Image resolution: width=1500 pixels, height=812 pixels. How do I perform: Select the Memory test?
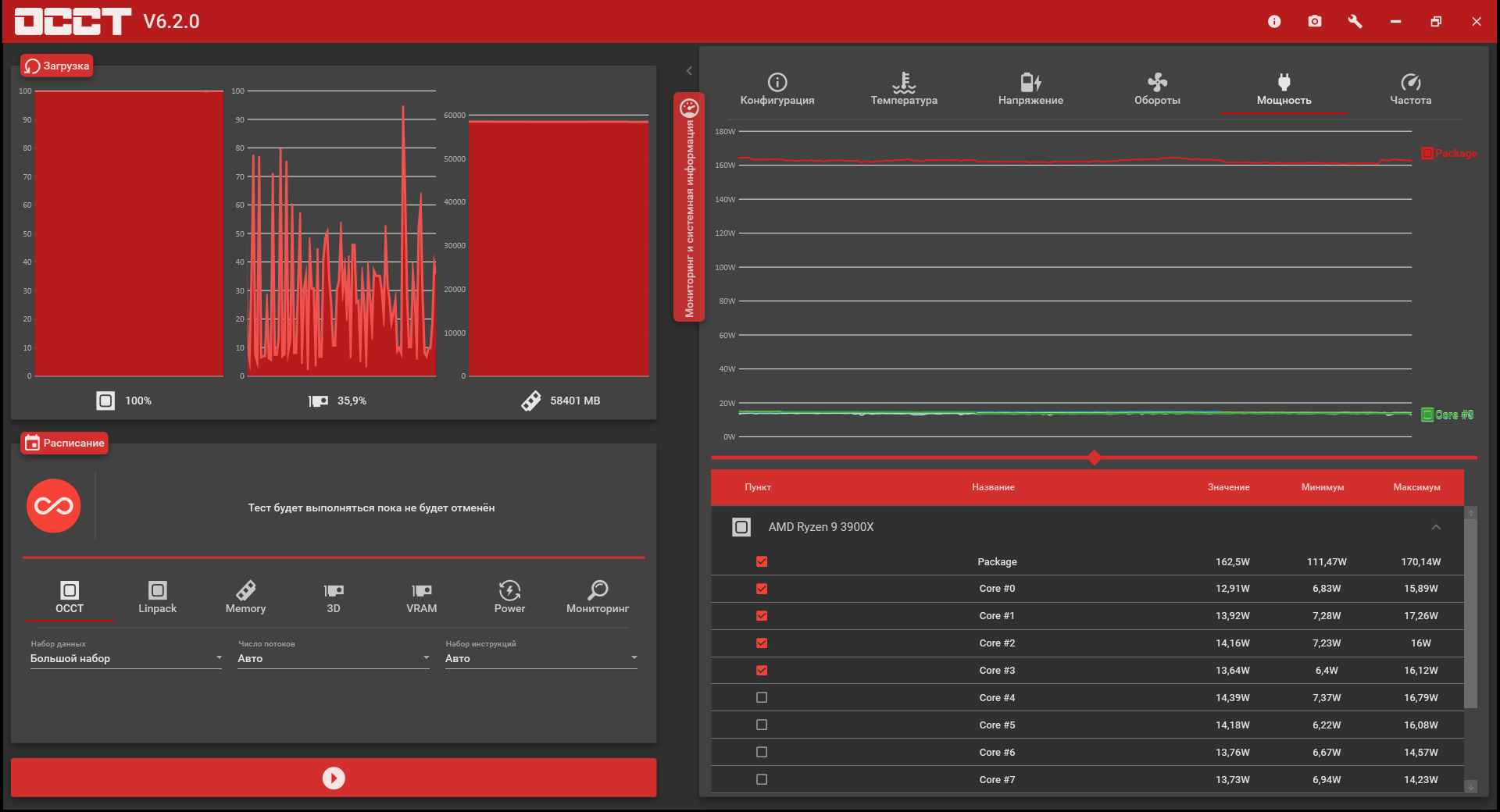[x=246, y=597]
